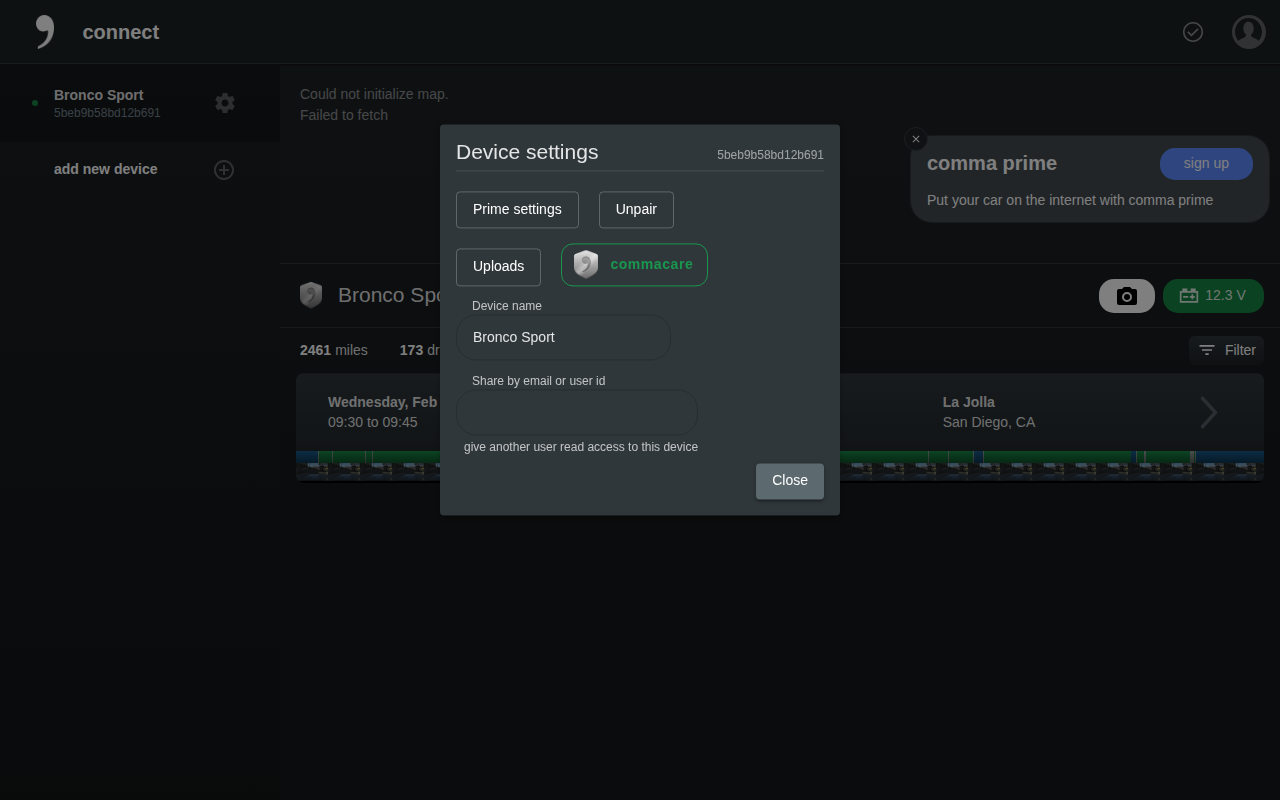Click the read access helper text

point(581,447)
